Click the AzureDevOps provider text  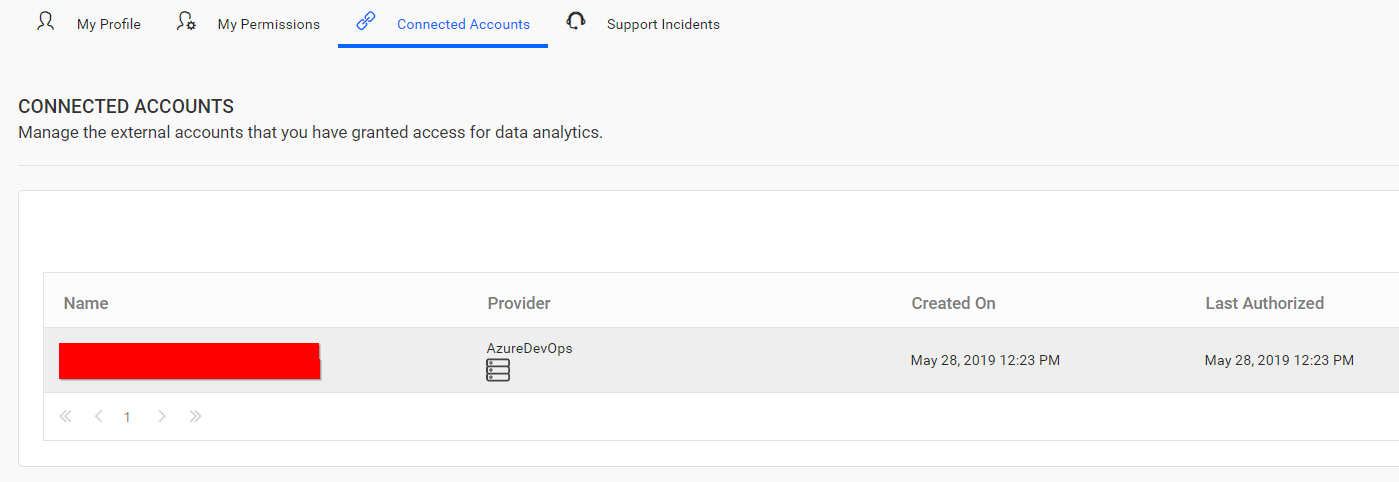pos(529,348)
